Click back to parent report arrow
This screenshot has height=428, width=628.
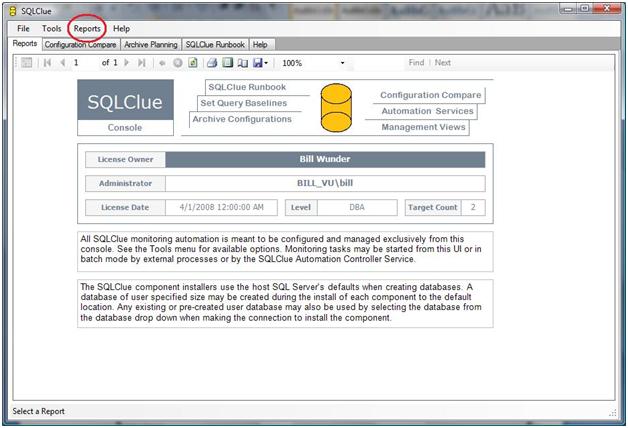point(162,63)
